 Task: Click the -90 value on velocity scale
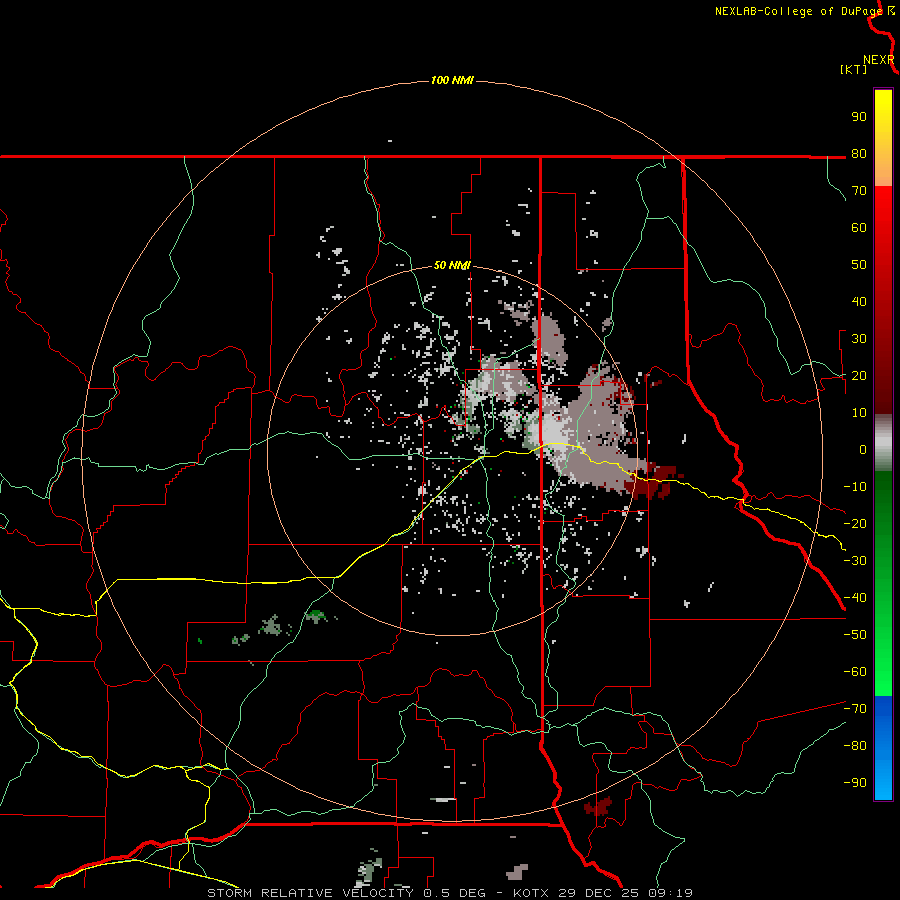[855, 783]
